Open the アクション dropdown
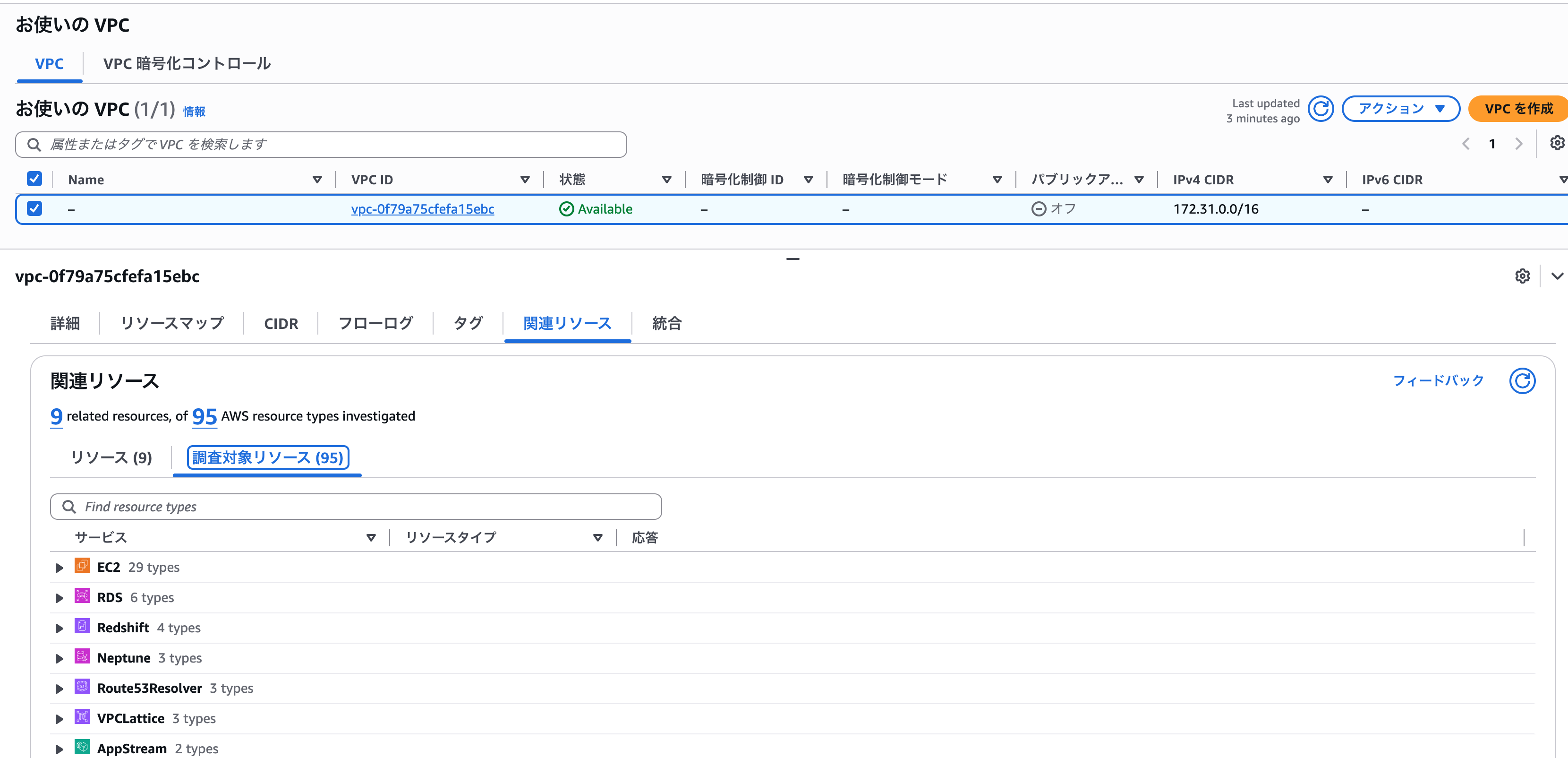 [1401, 109]
